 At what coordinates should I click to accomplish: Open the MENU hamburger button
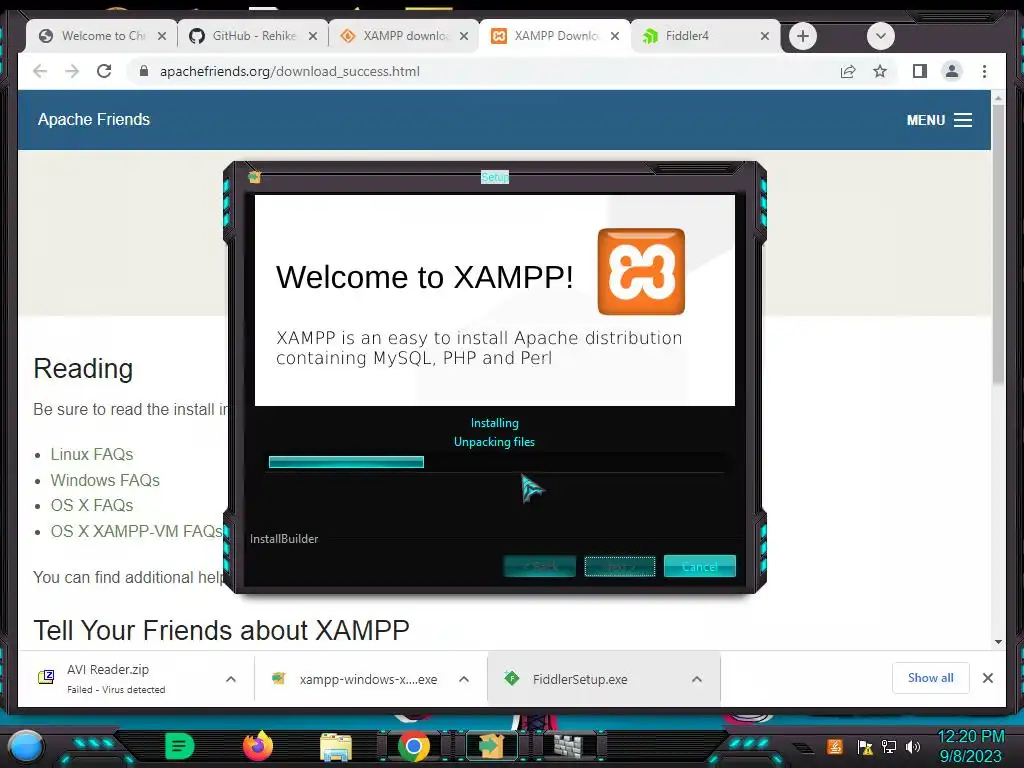[939, 120]
